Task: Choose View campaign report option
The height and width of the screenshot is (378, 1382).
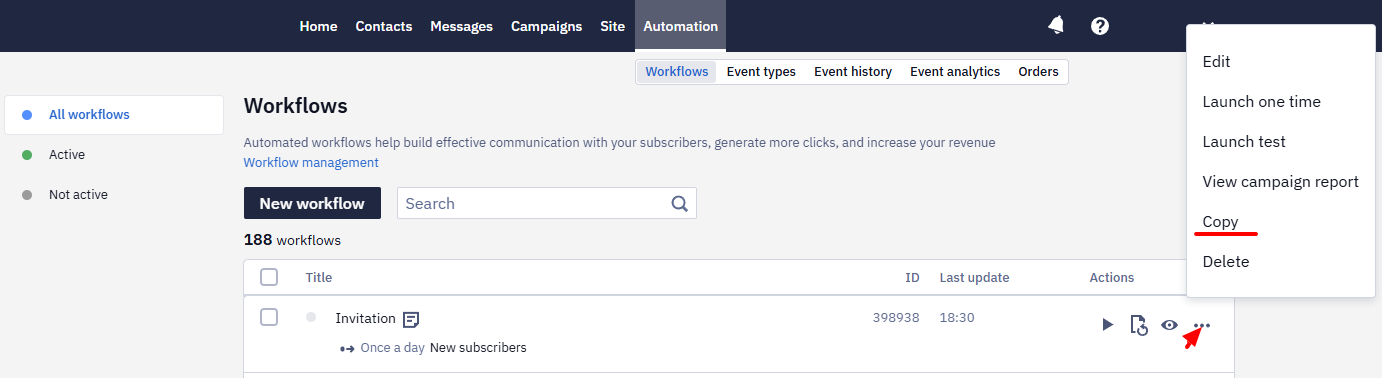Action: coord(1280,182)
